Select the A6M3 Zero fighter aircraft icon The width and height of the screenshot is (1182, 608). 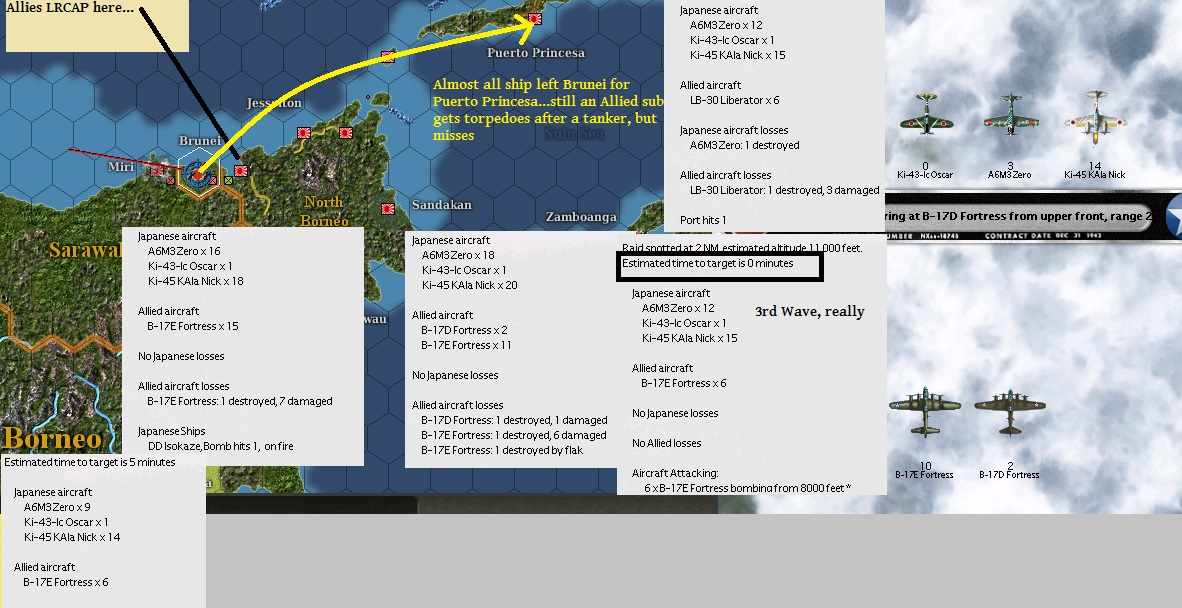(1010, 115)
